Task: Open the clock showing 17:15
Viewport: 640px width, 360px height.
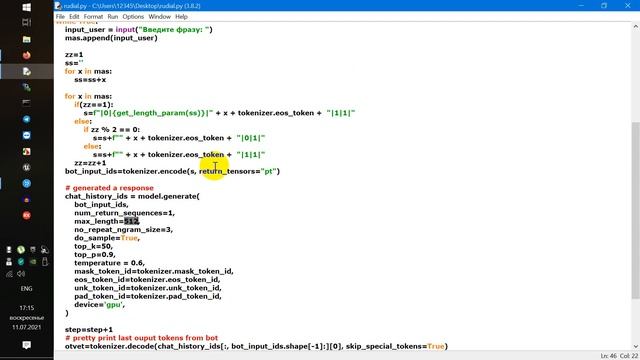Action: (x=27, y=308)
